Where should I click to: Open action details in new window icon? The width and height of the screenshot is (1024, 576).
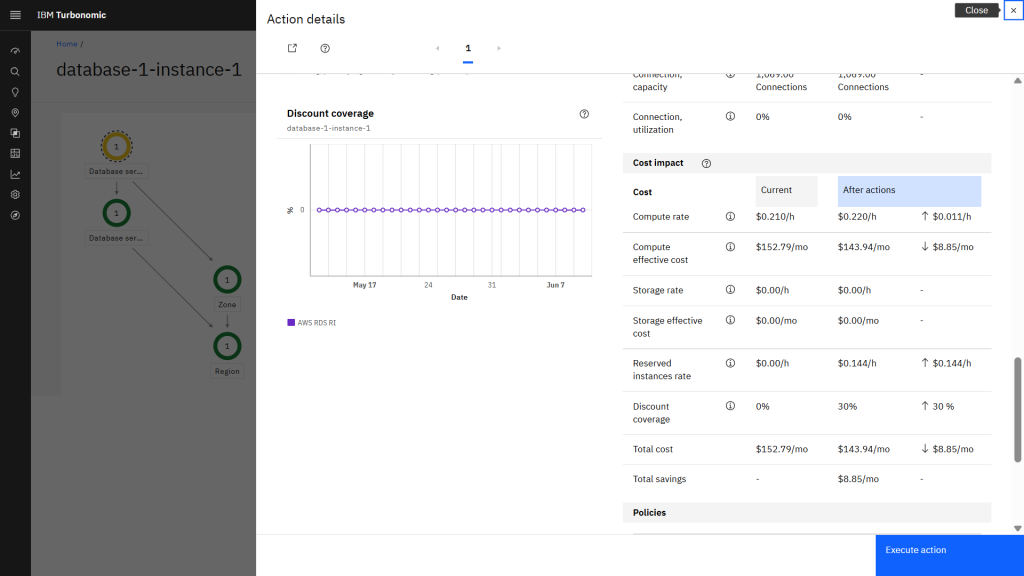292,48
